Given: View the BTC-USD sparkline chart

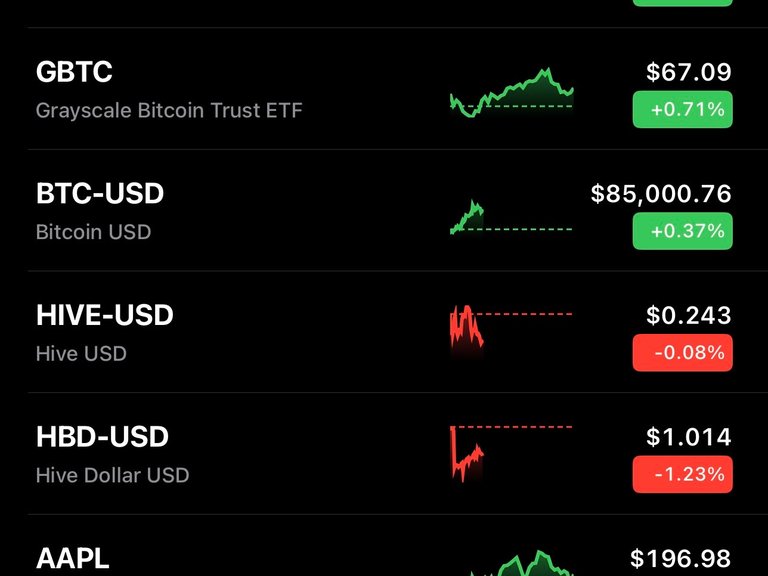Looking at the screenshot, I should click(511, 217).
